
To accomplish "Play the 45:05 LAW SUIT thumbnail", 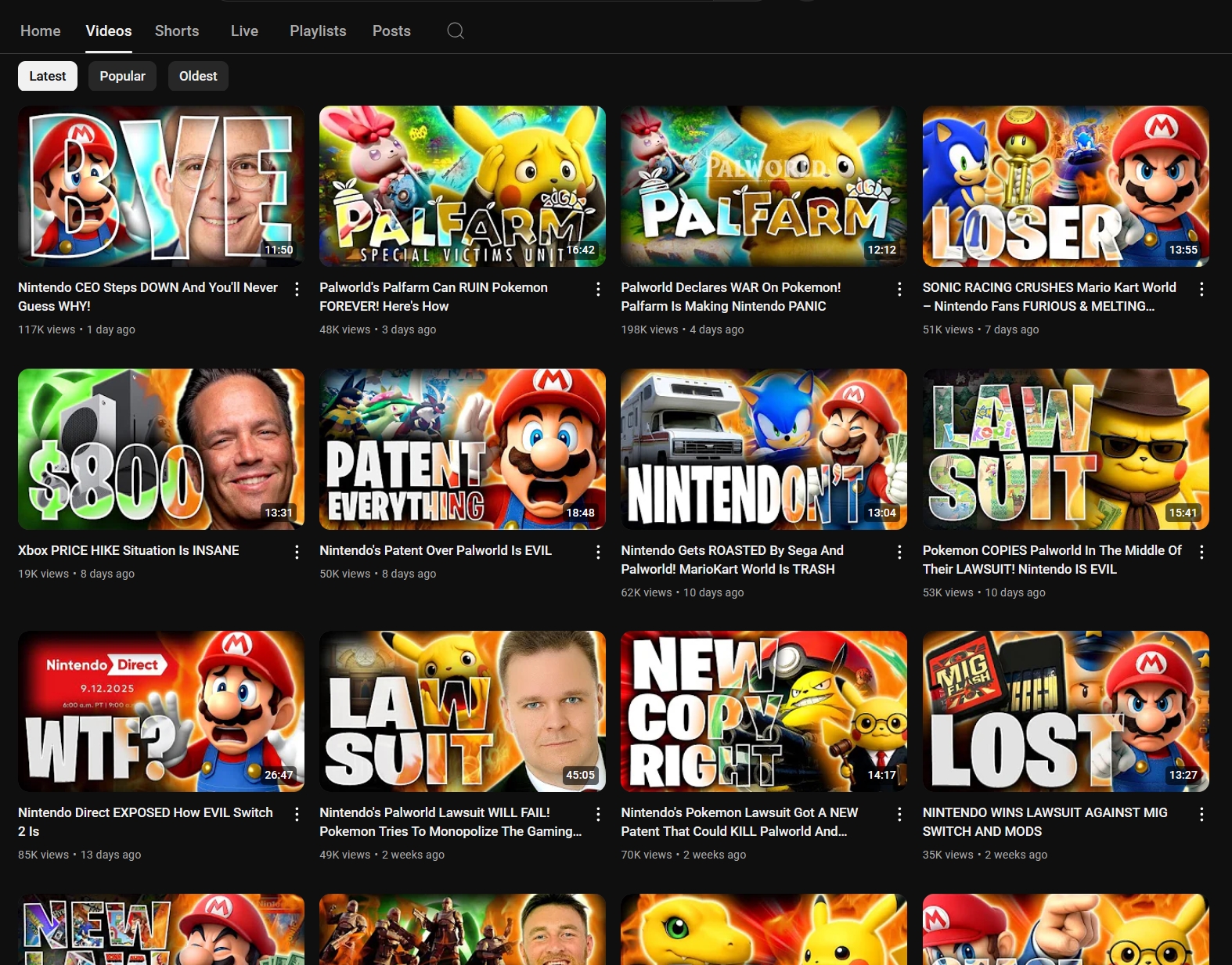I will point(463,711).
